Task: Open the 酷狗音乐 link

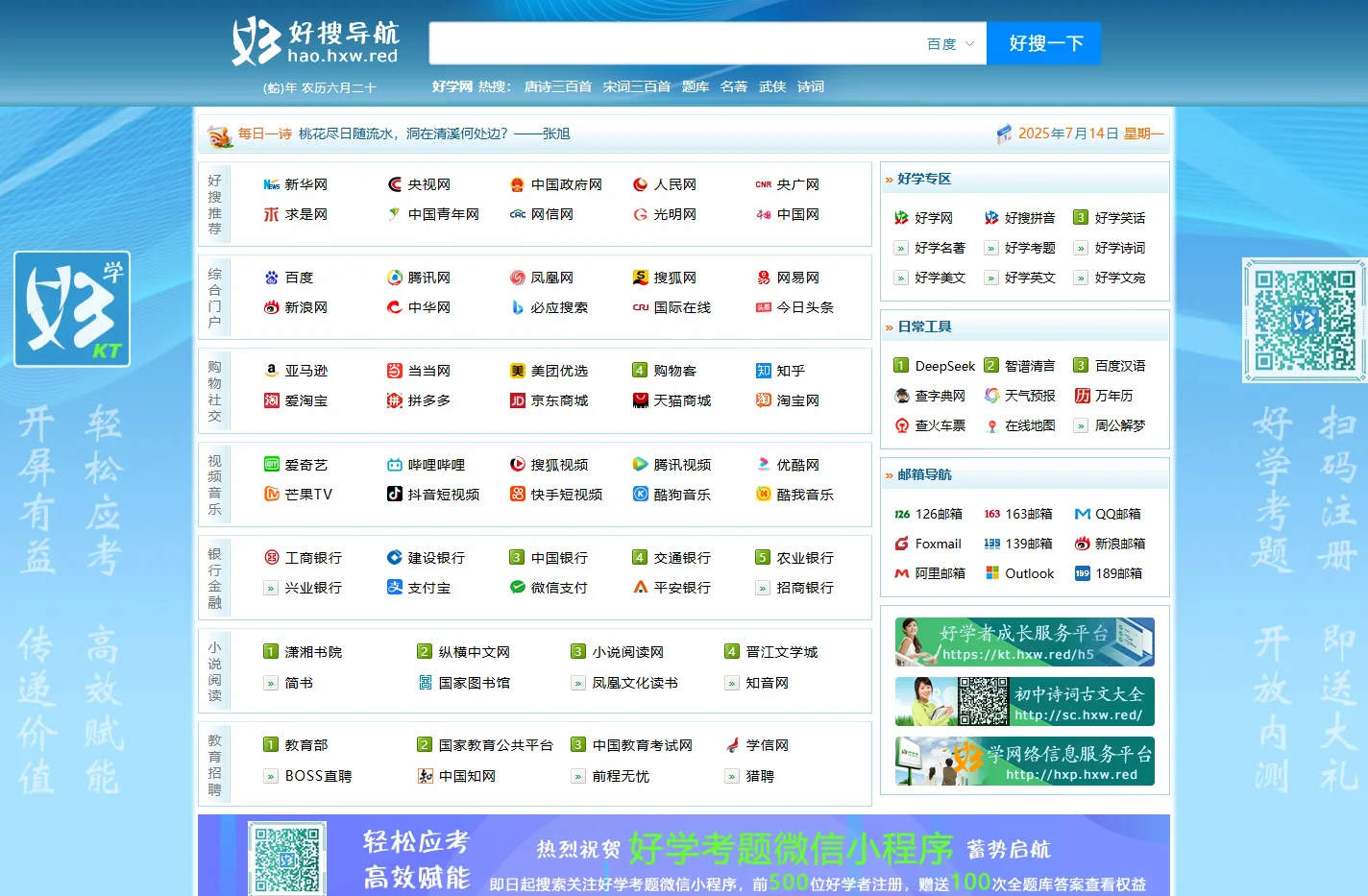Action: 682,495
